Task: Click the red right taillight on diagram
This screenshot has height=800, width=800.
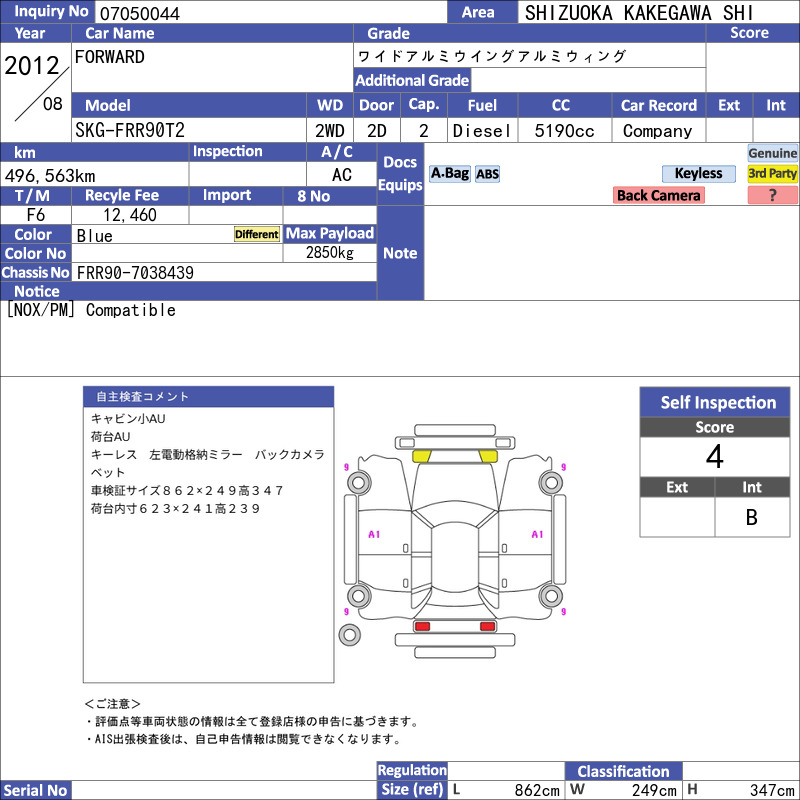Action: (x=488, y=626)
